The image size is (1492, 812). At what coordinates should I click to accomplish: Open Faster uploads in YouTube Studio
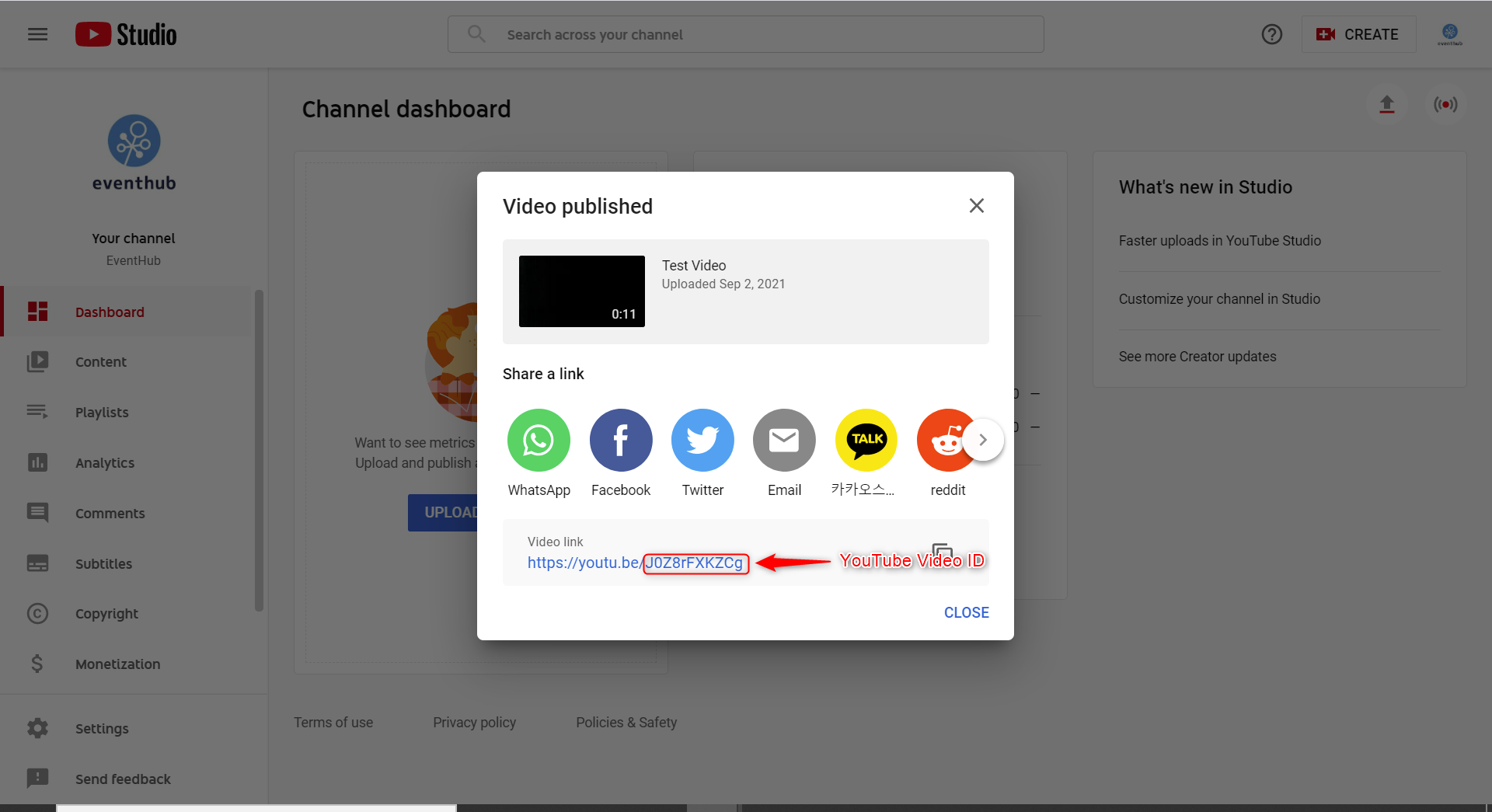[1219, 241]
